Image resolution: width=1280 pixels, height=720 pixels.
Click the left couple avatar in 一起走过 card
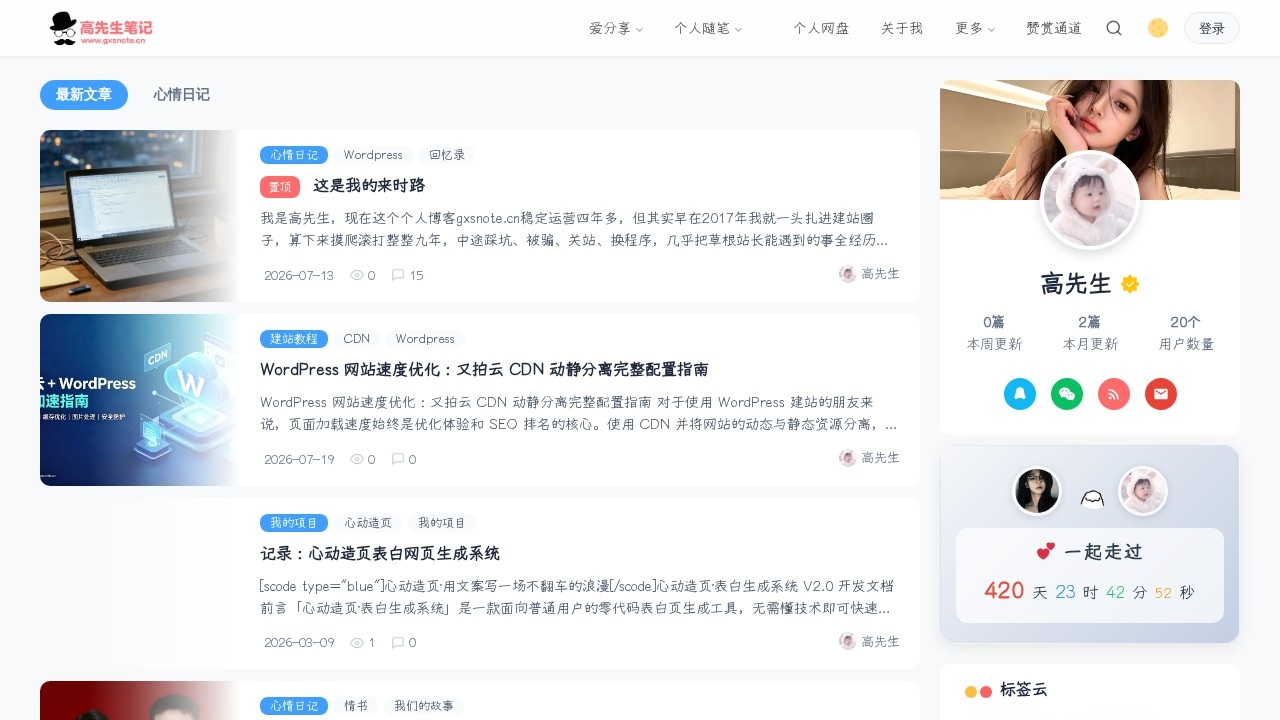[x=1037, y=491]
